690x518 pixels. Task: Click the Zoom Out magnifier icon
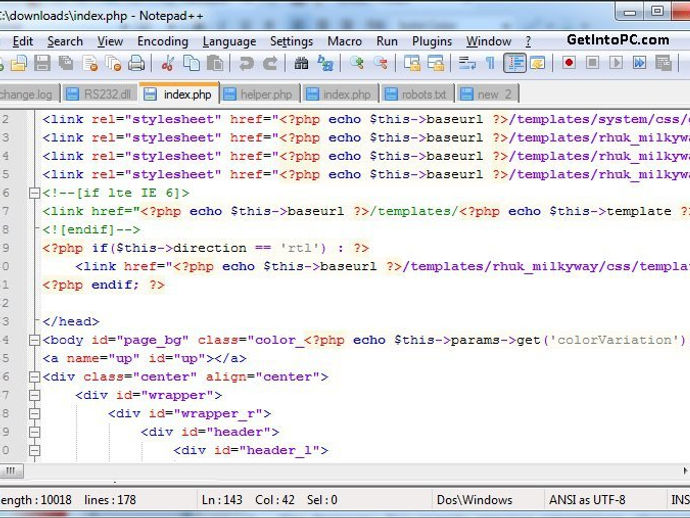(380, 63)
